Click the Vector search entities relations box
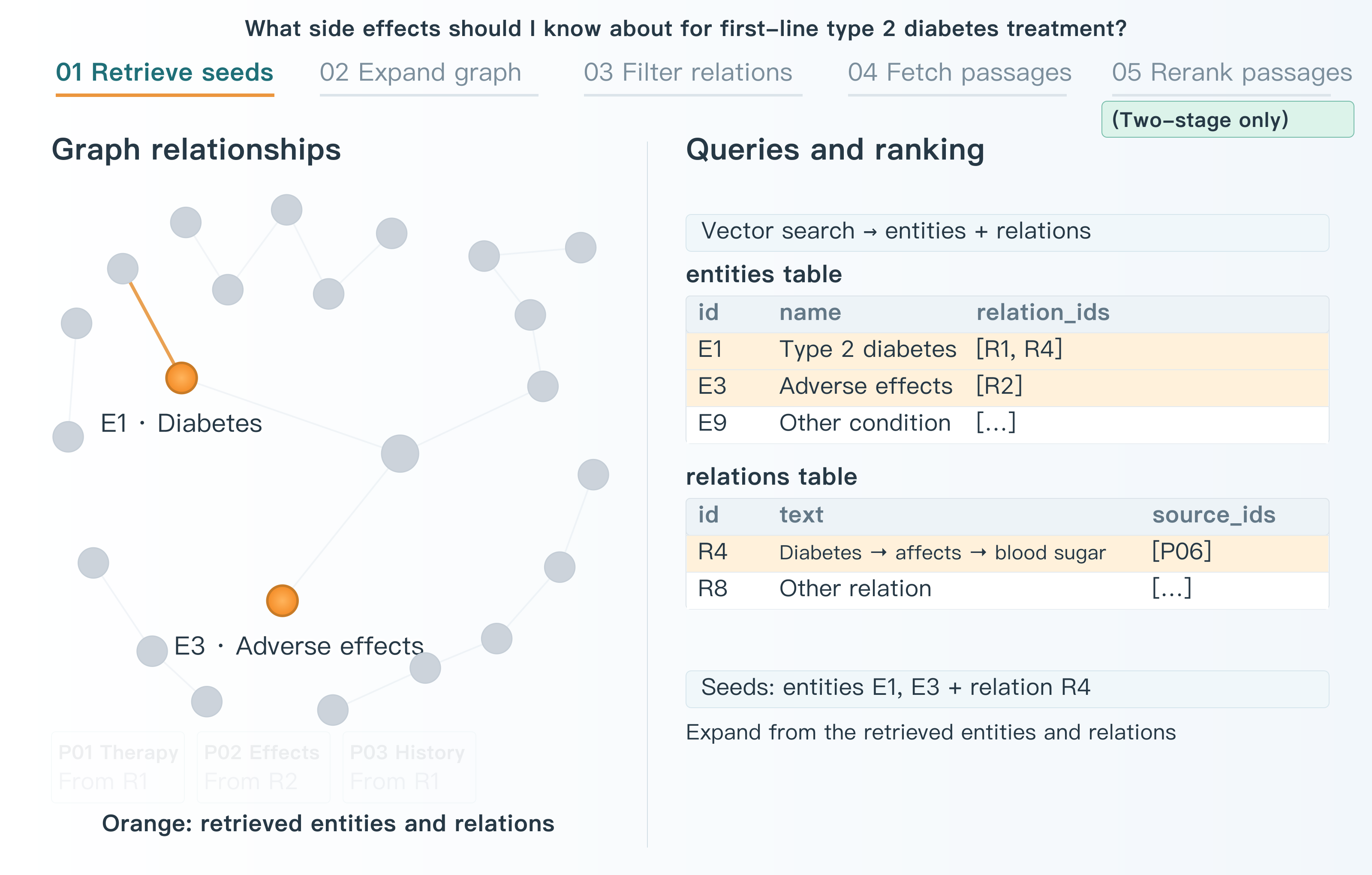 [1007, 232]
